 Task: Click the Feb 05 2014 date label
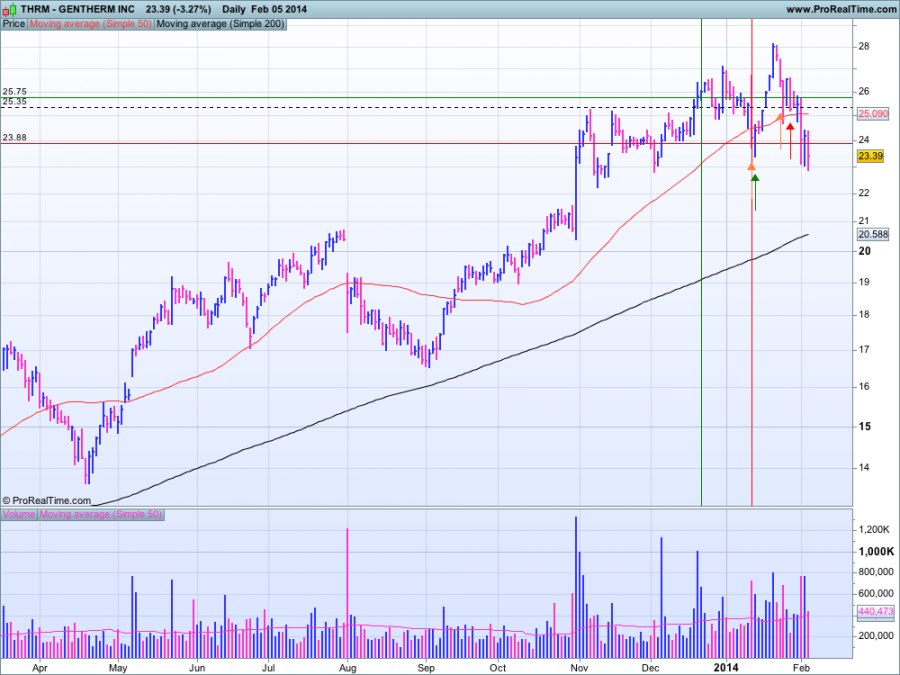pos(279,9)
